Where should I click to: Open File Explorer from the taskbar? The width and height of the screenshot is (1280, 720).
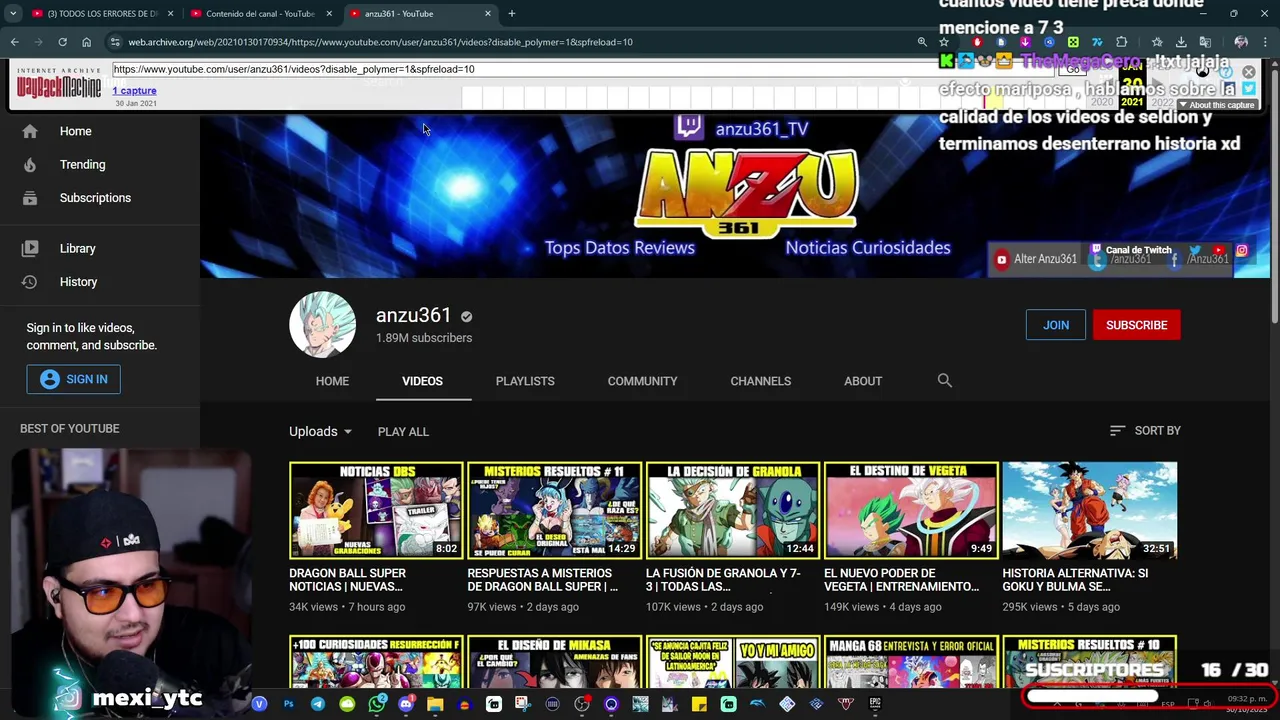(x=435, y=704)
